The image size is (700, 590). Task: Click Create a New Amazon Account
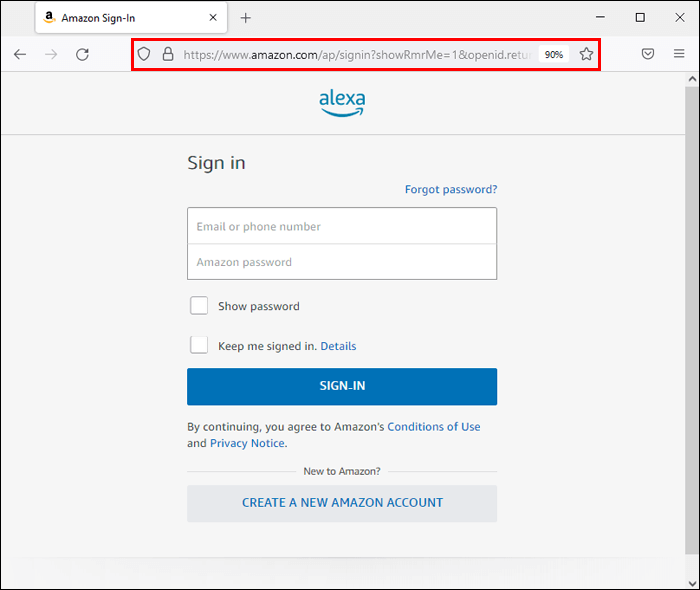342,503
